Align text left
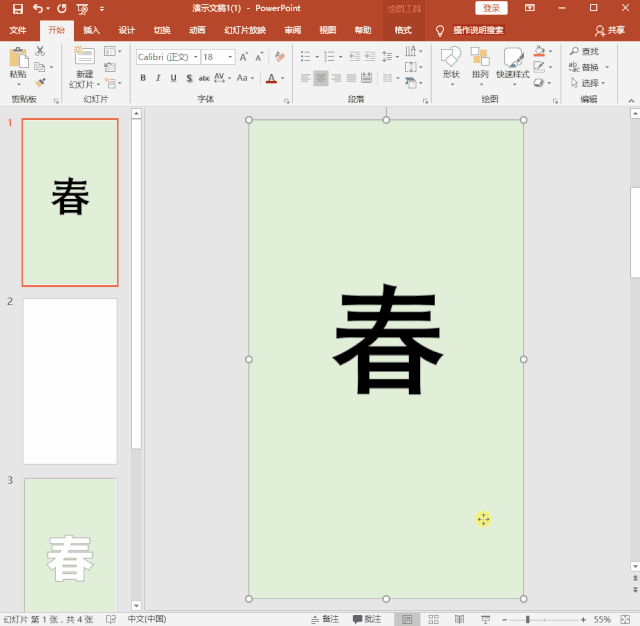Screen dimensions: 640x626 (305, 78)
